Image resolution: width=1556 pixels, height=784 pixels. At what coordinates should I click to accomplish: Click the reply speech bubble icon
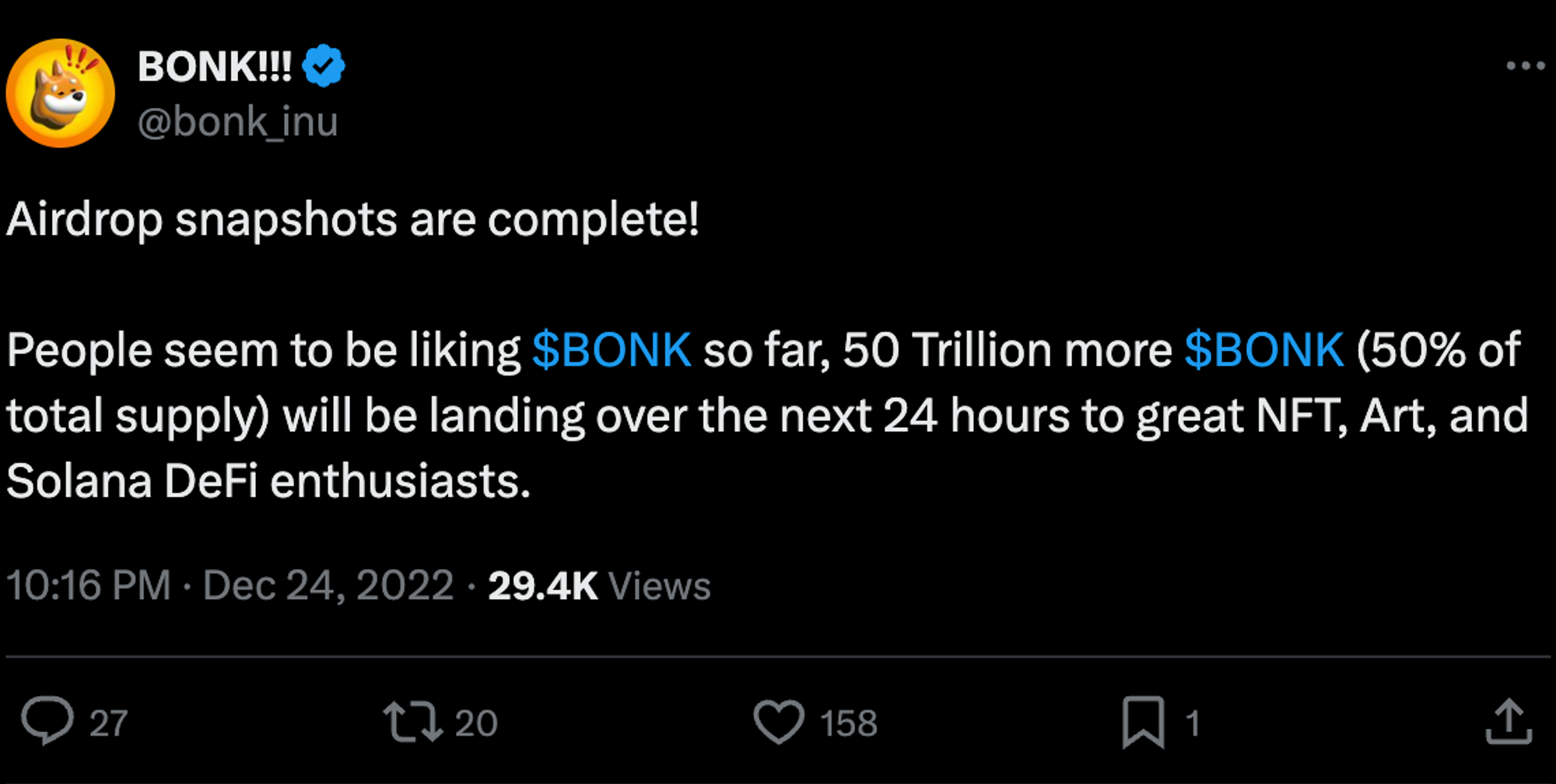[x=47, y=722]
